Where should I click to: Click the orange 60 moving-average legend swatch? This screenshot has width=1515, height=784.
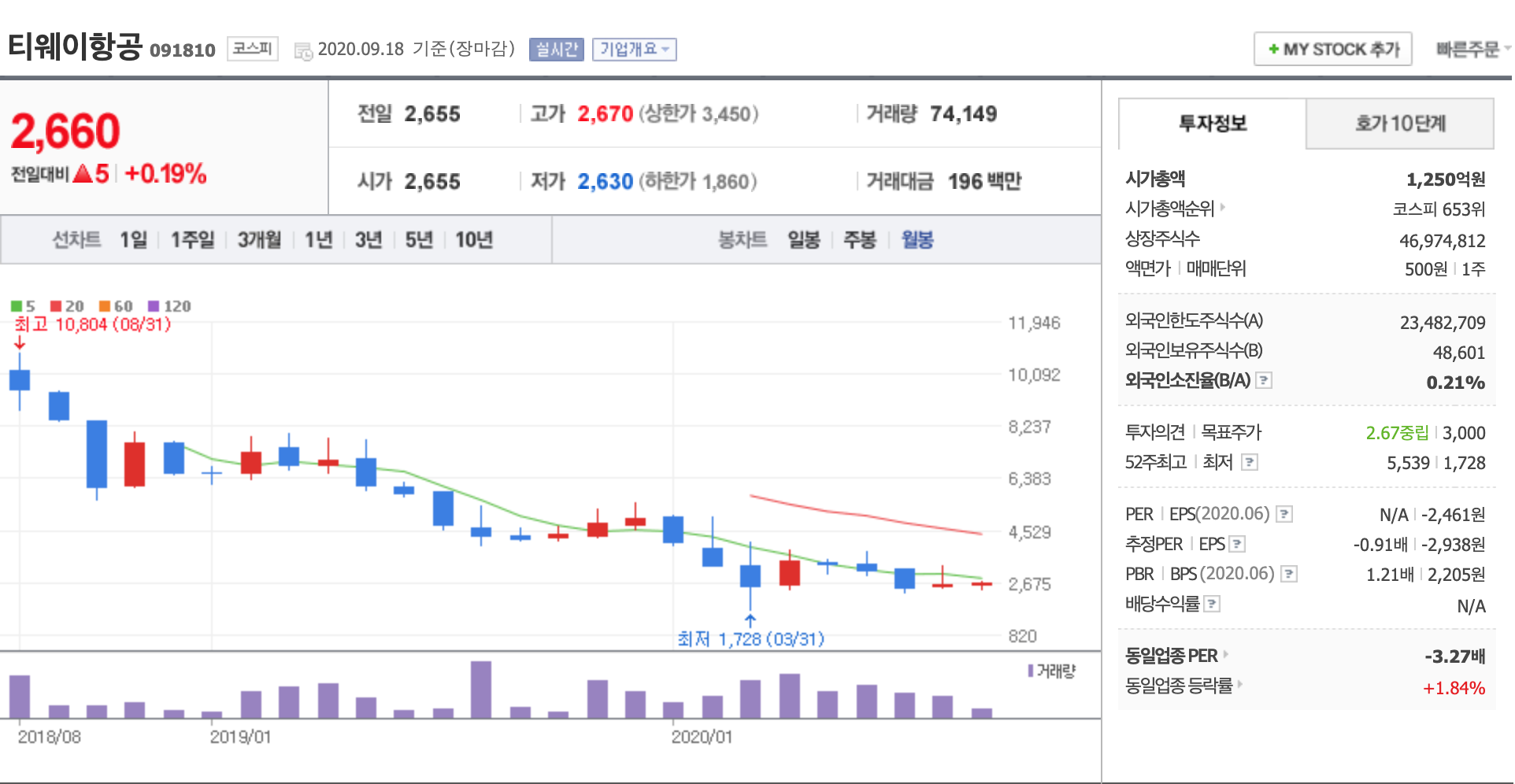(x=105, y=306)
